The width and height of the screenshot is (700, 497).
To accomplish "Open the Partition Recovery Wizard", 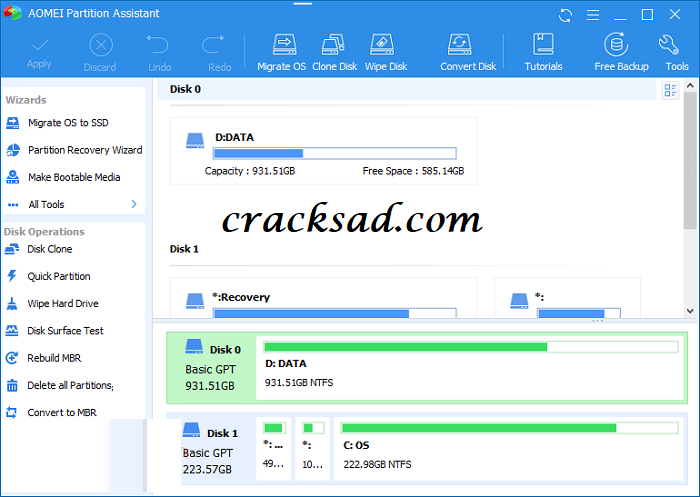I will click(x=85, y=150).
